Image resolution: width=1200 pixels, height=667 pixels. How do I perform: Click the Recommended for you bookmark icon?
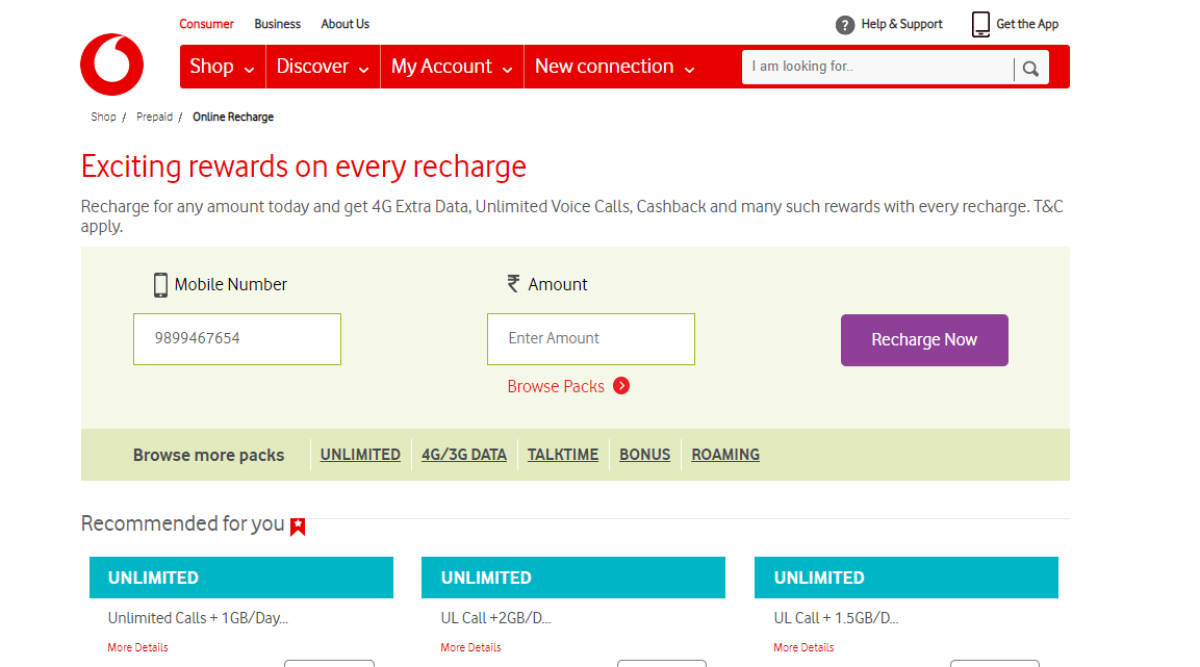click(298, 526)
